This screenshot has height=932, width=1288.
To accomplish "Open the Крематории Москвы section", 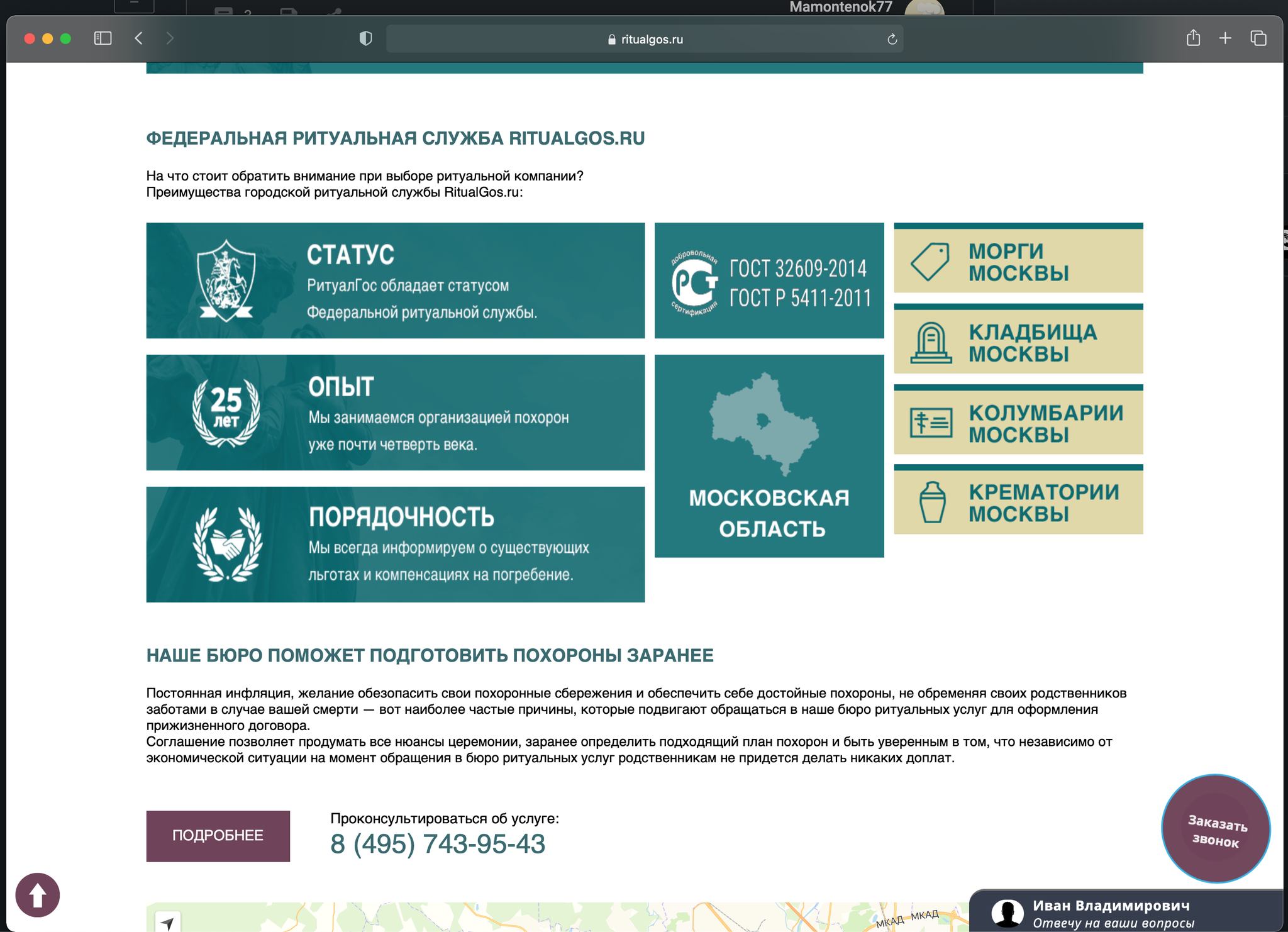I will pyautogui.click(x=1018, y=502).
